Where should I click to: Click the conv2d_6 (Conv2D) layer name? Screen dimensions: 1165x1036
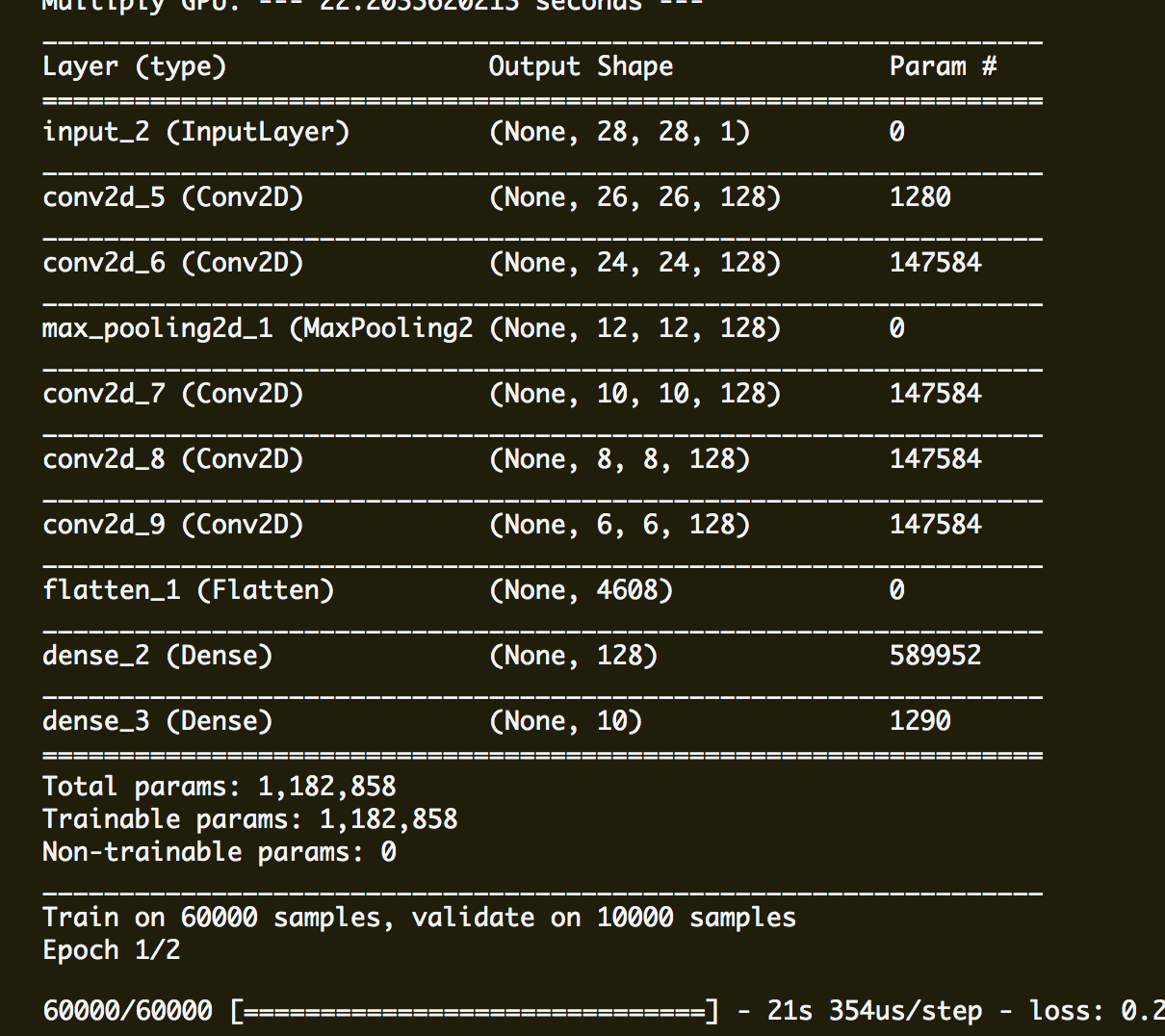173,263
